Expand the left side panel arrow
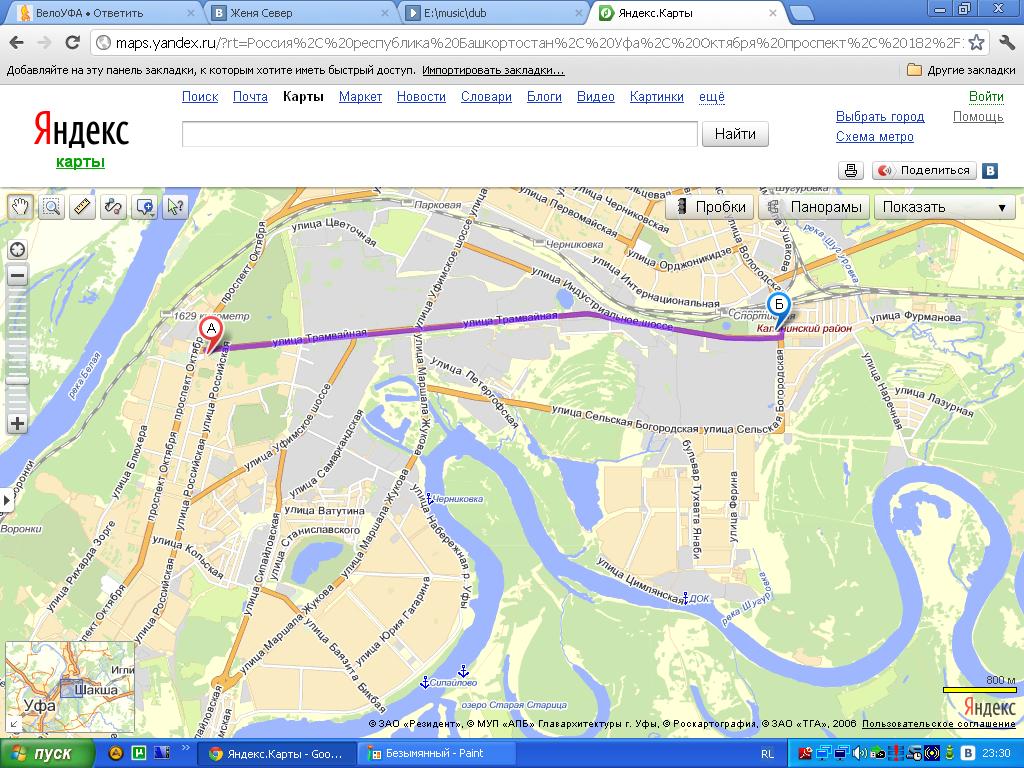Image resolution: width=1024 pixels, height=768 pixels. [5, 501]
